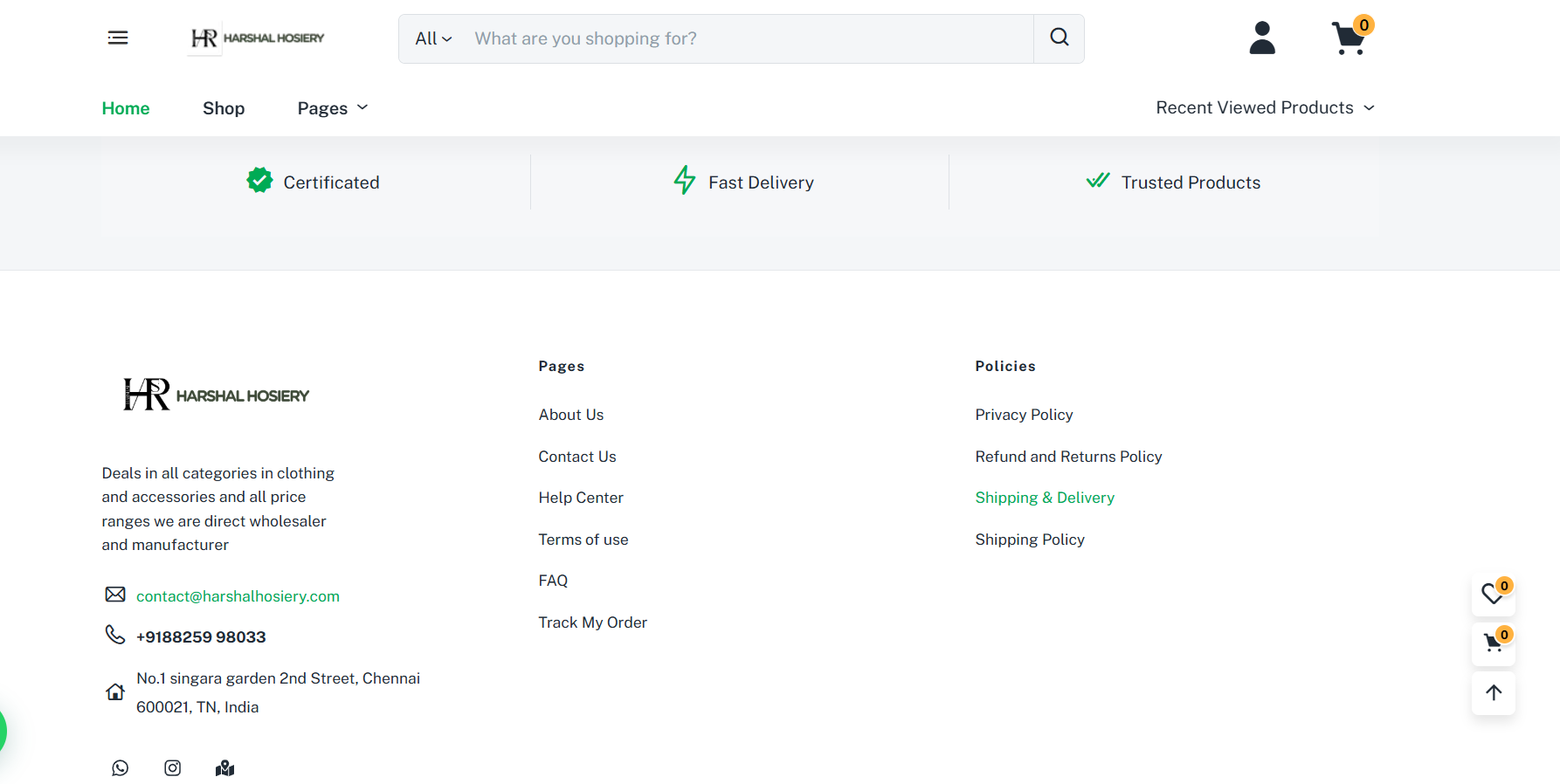Open the map location icon
The height and width of the screenshot is (784, 1560).
pyautogui.click(x=224, y=767)
